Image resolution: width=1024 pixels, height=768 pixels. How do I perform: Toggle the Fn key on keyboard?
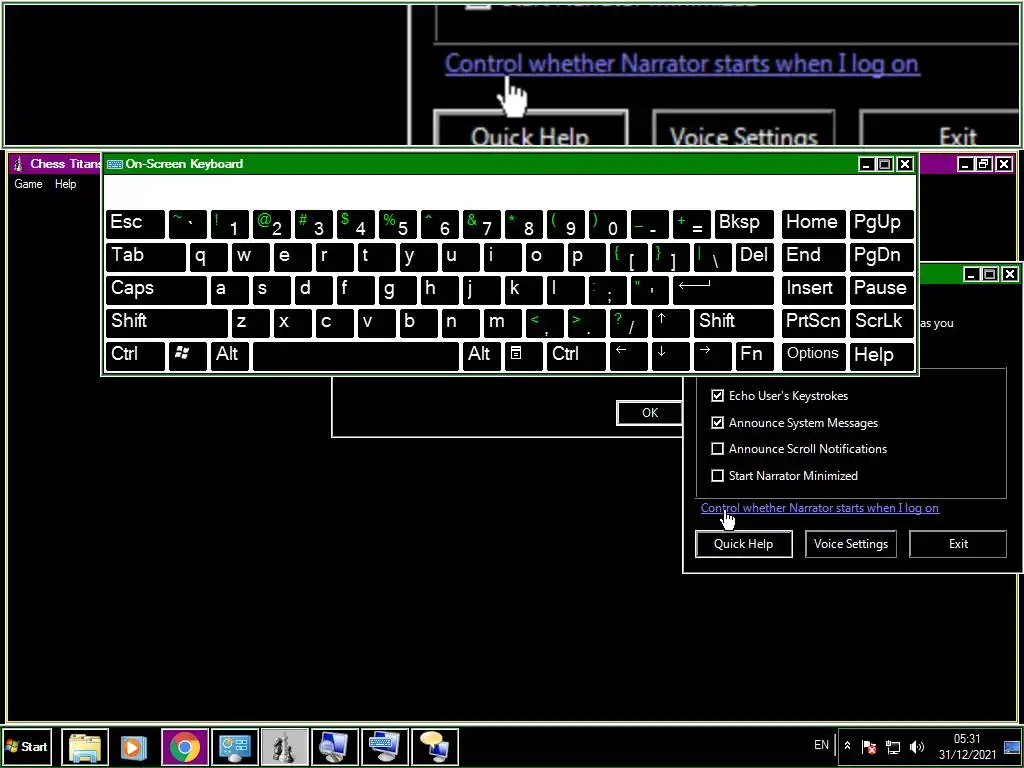click(754, 355)
